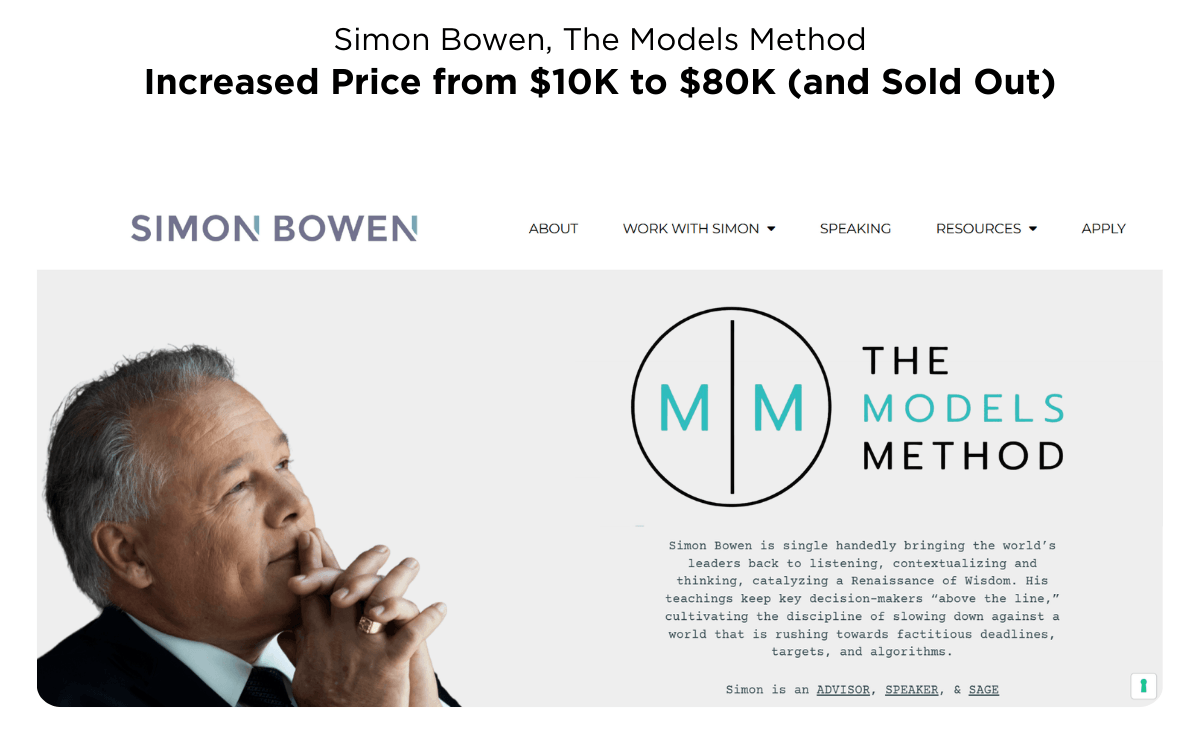This screenshot has width=1200, height=750.
Task: Click the gold ring on Simon's finger
Action: (369, 624)
